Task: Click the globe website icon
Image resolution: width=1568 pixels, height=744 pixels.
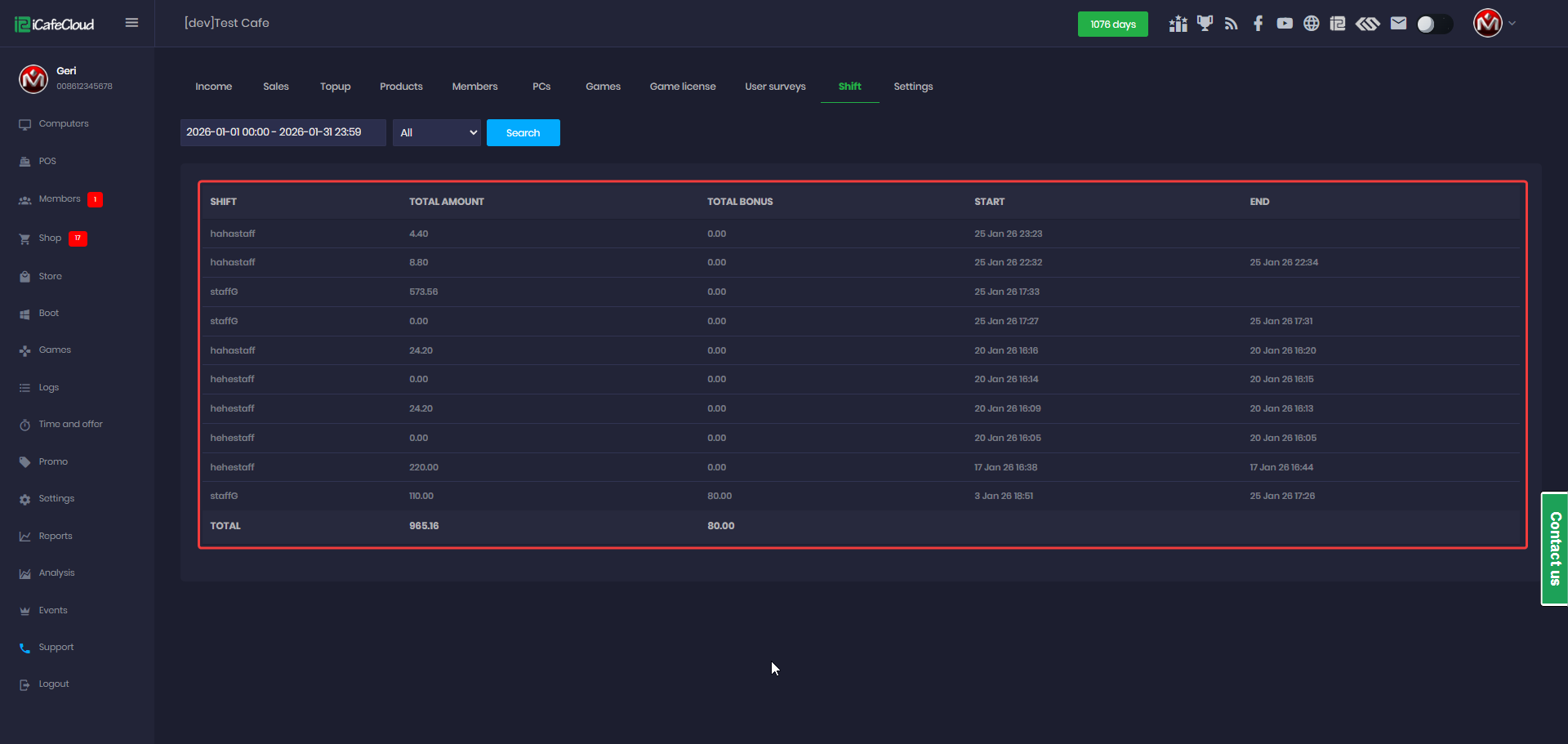Action: click(1311, 24)
